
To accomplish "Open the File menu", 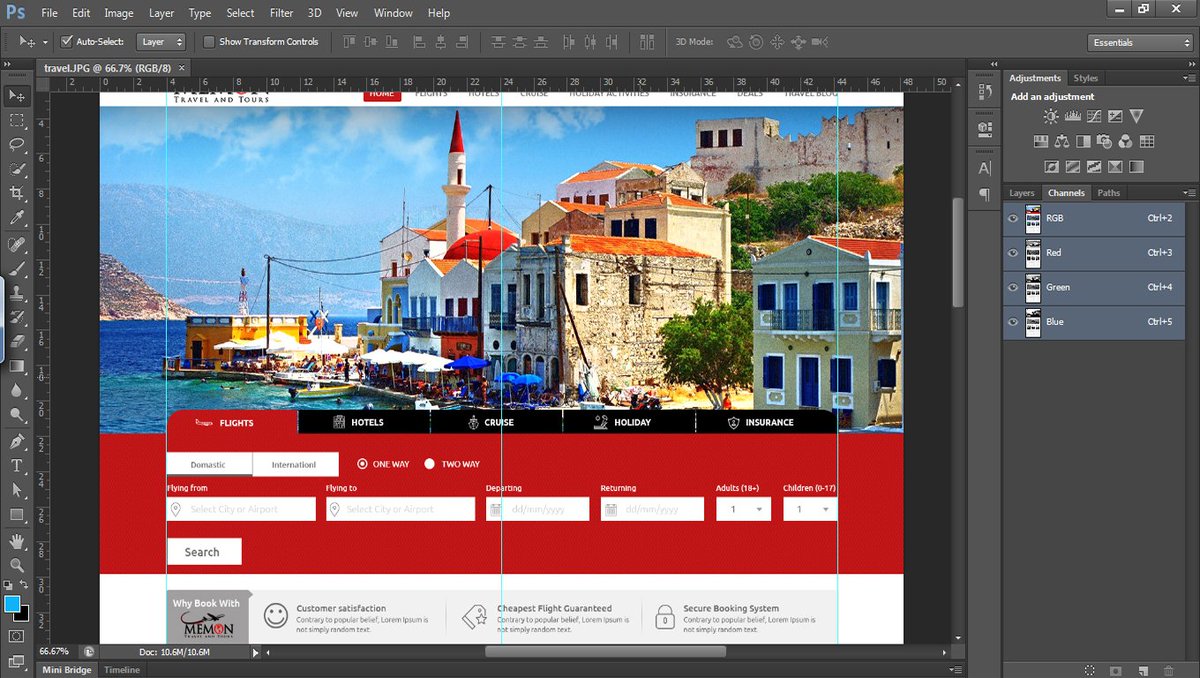I will coord(50,13).
